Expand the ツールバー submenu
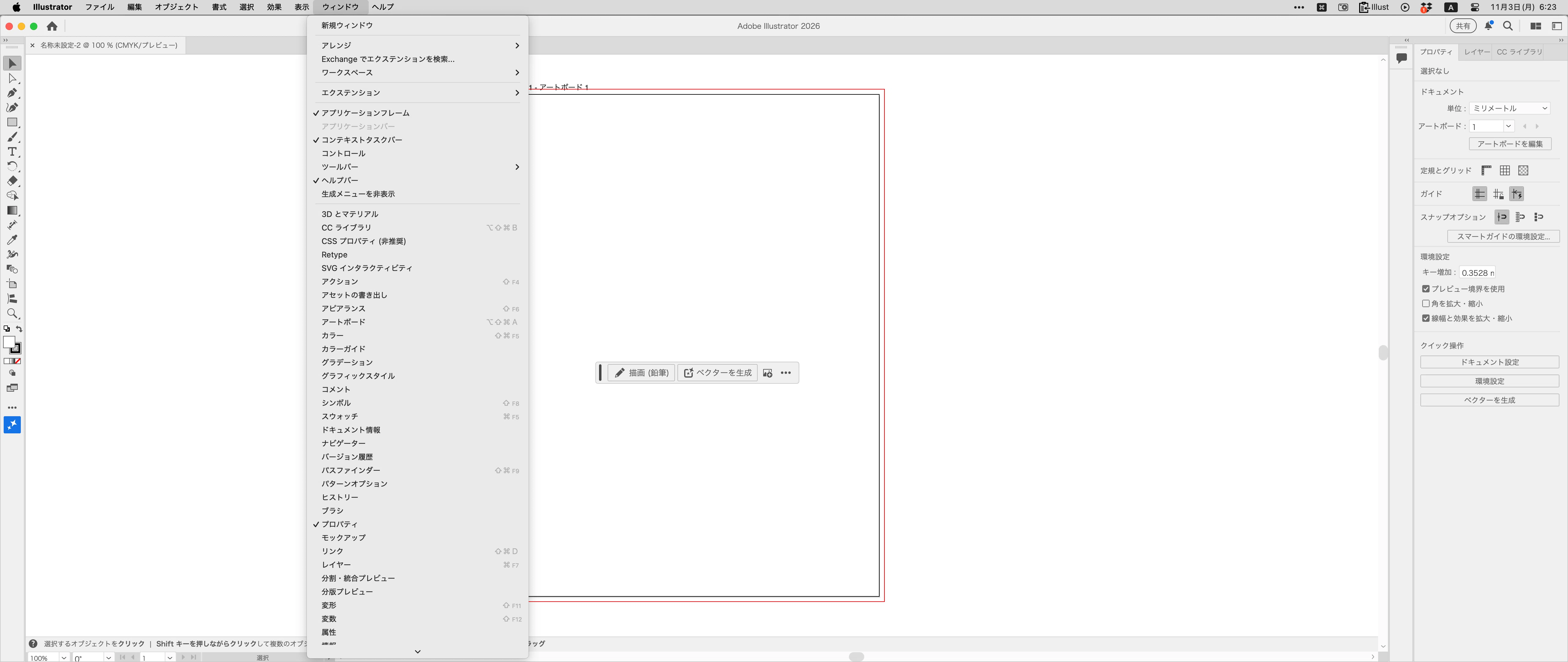1568x662 pixels. pos(417,167)
